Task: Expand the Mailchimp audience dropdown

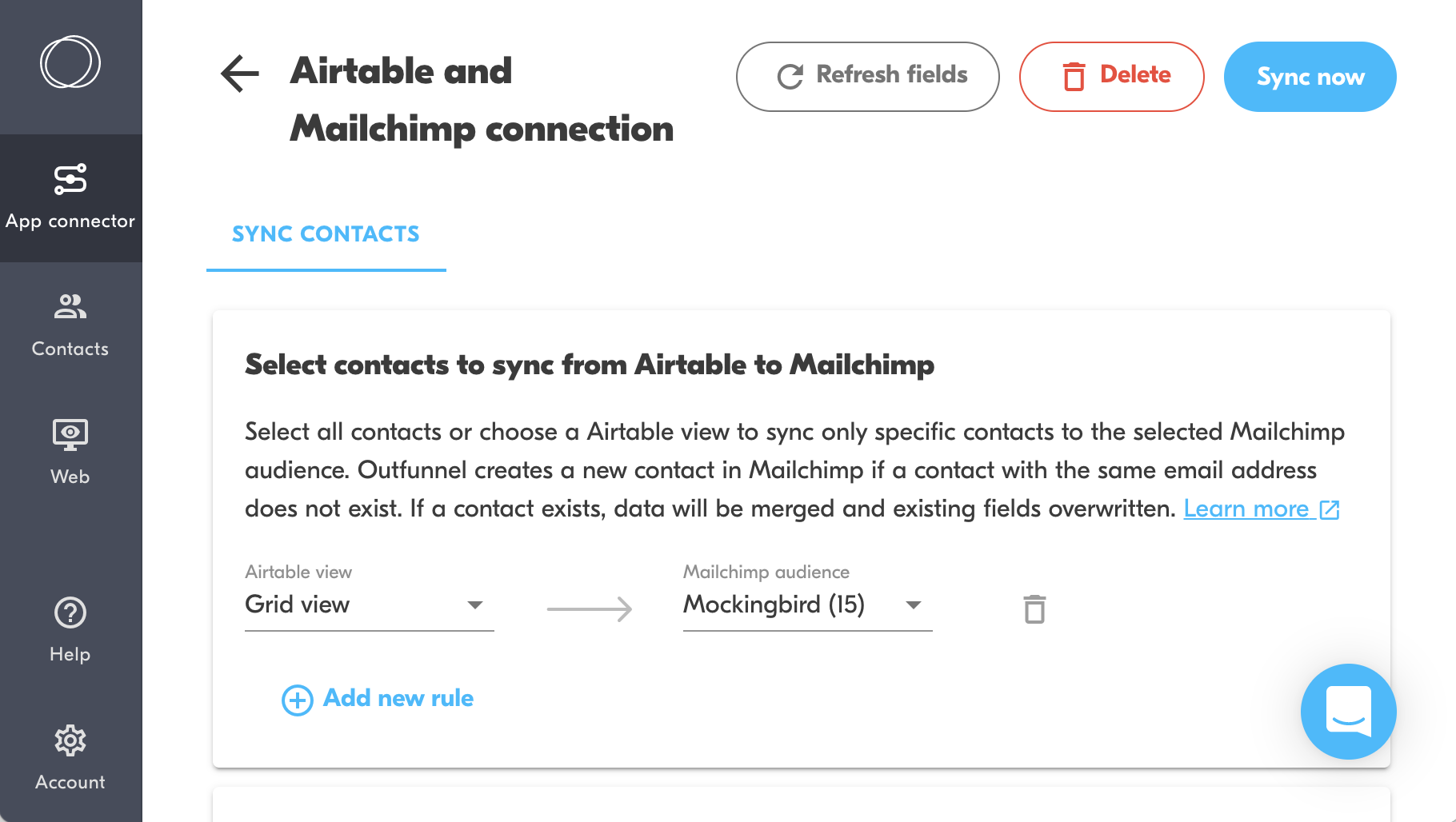Action: coord(913,605)
